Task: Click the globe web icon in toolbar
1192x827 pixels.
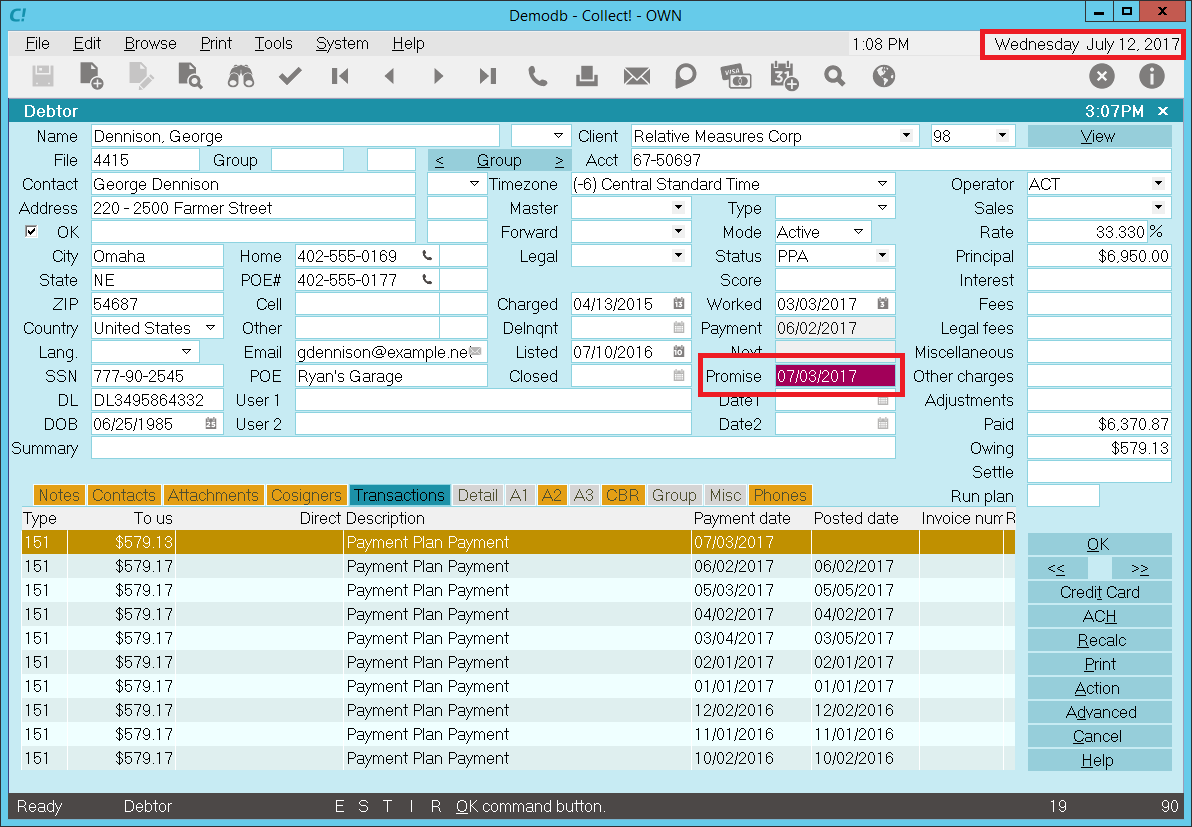Action: pos(884,76)
